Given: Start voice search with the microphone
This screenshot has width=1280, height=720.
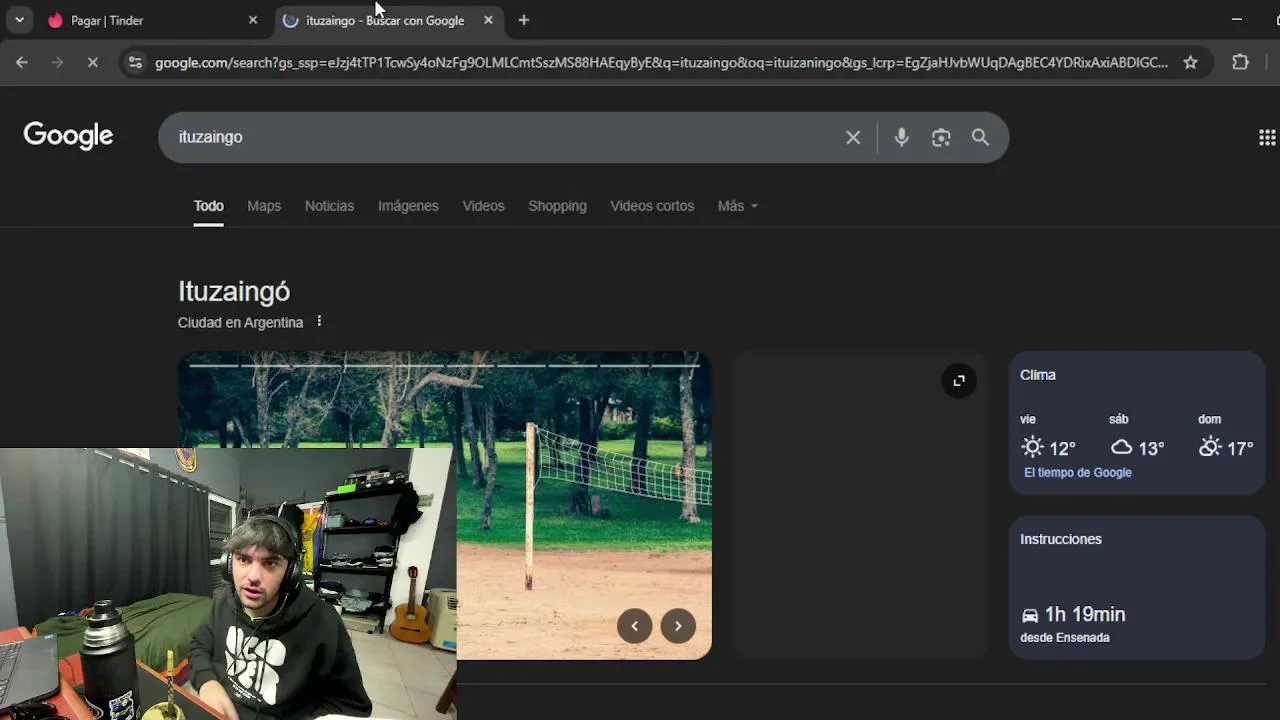Looking at the screenshot, I should [901, 137].
